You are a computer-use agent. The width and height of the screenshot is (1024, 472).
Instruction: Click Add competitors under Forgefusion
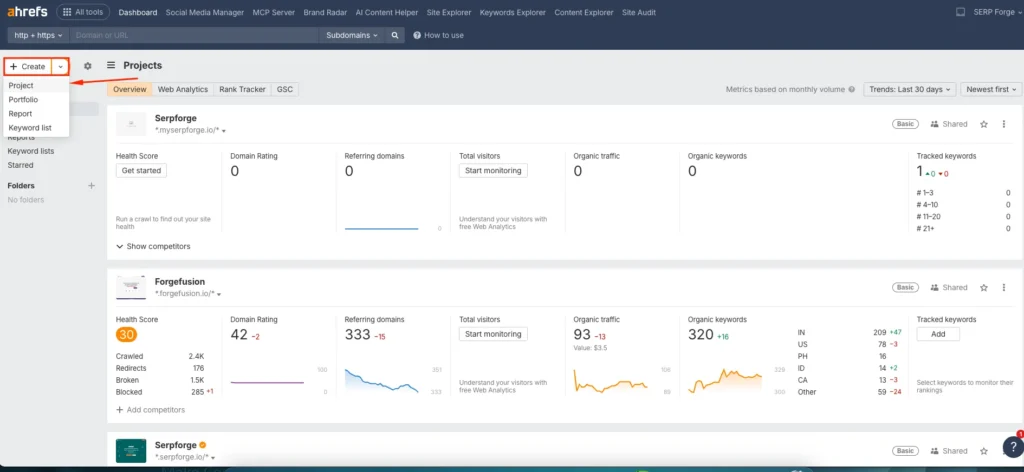click(x=150, y=410)
